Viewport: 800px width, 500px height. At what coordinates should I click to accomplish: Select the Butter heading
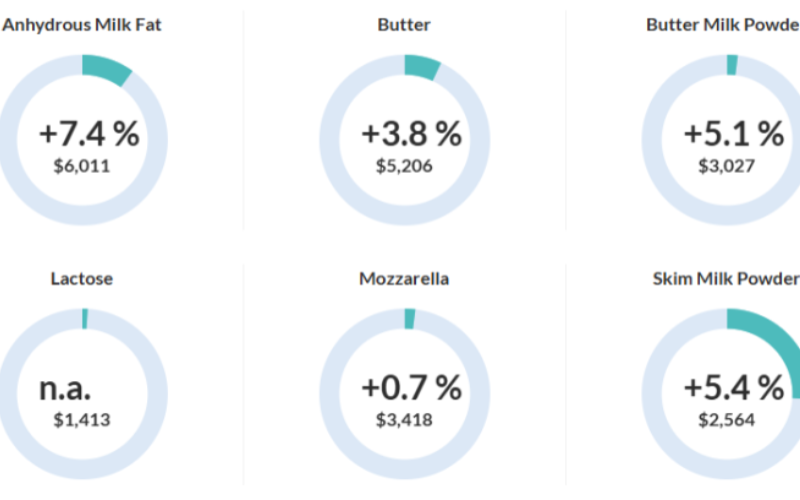click(404, 25)
